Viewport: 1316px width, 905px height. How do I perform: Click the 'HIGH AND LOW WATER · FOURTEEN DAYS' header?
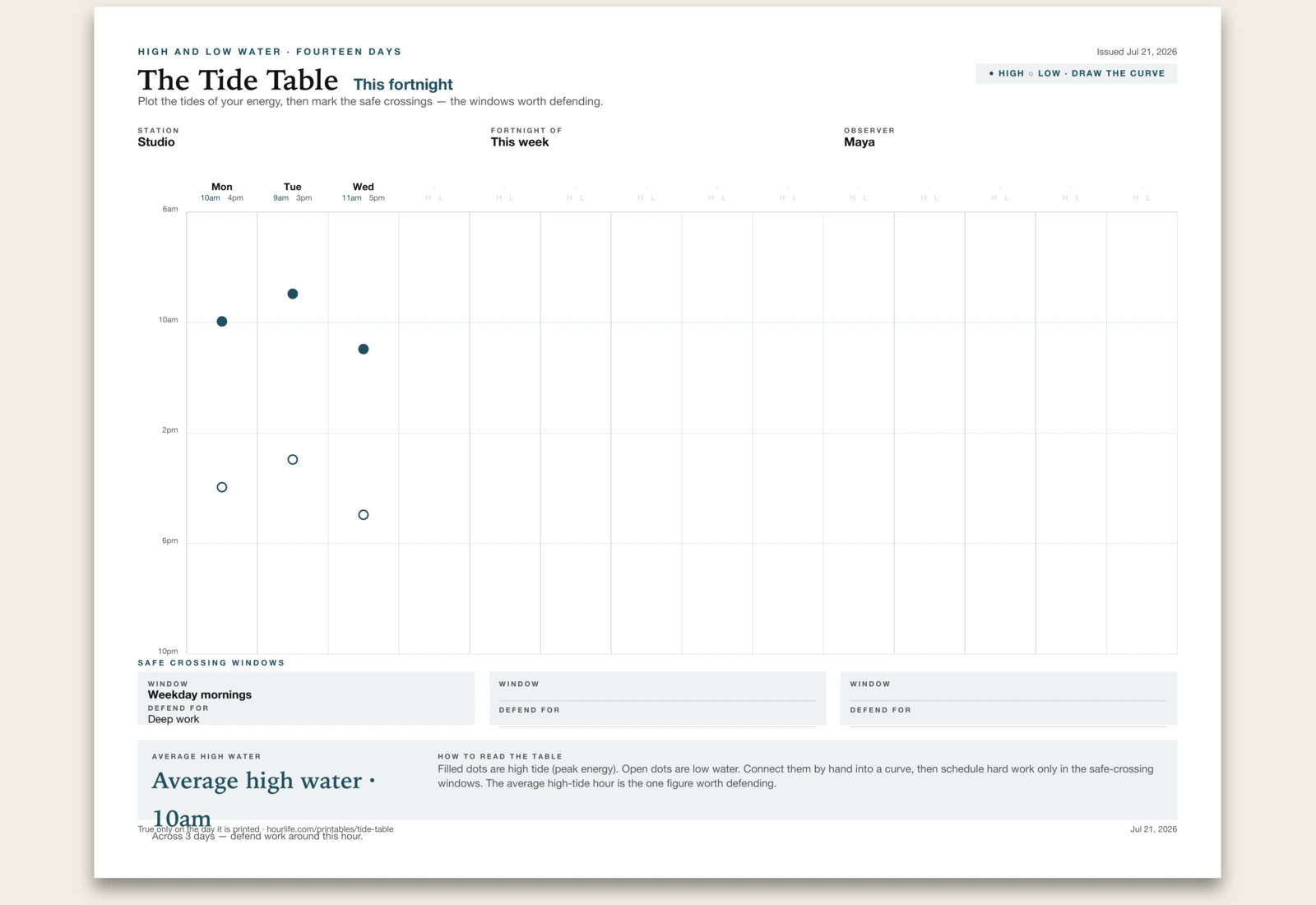coord(270,52)
